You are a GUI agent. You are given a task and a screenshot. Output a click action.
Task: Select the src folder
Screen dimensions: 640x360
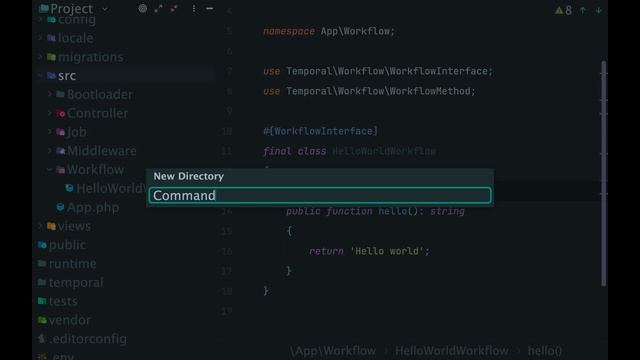(67, 76)
